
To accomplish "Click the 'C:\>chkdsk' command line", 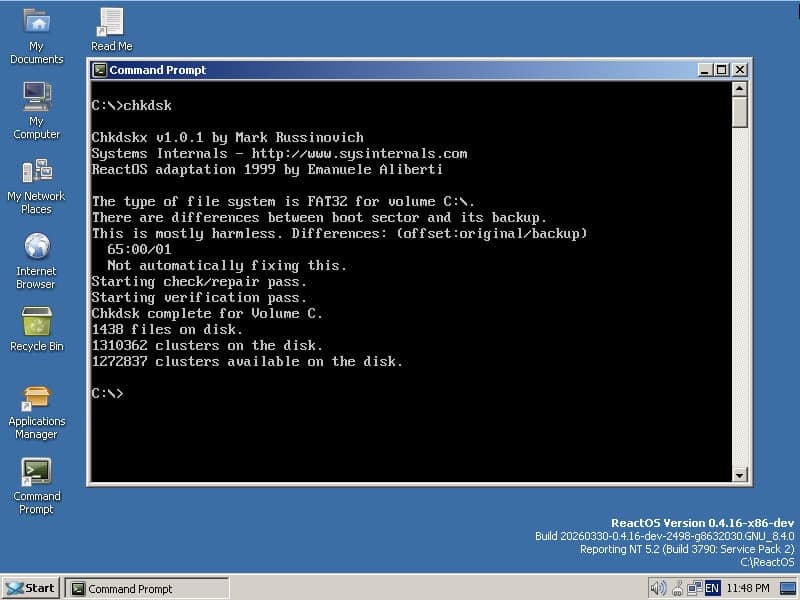I will point(132,106).
